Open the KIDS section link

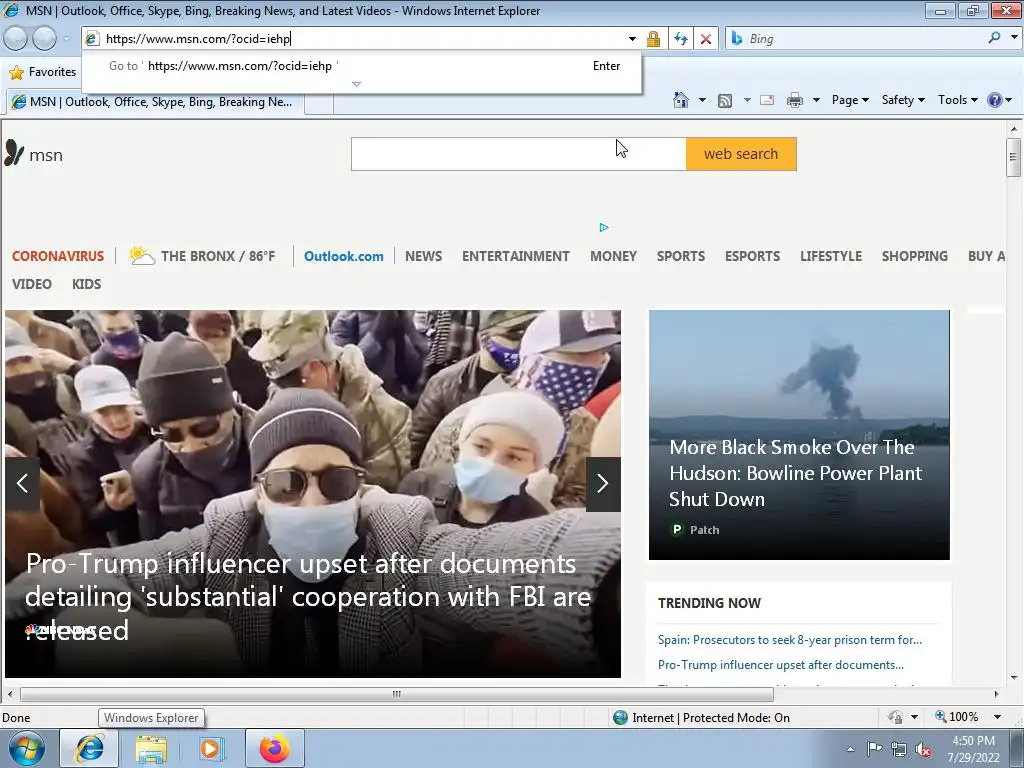(86, 284)
